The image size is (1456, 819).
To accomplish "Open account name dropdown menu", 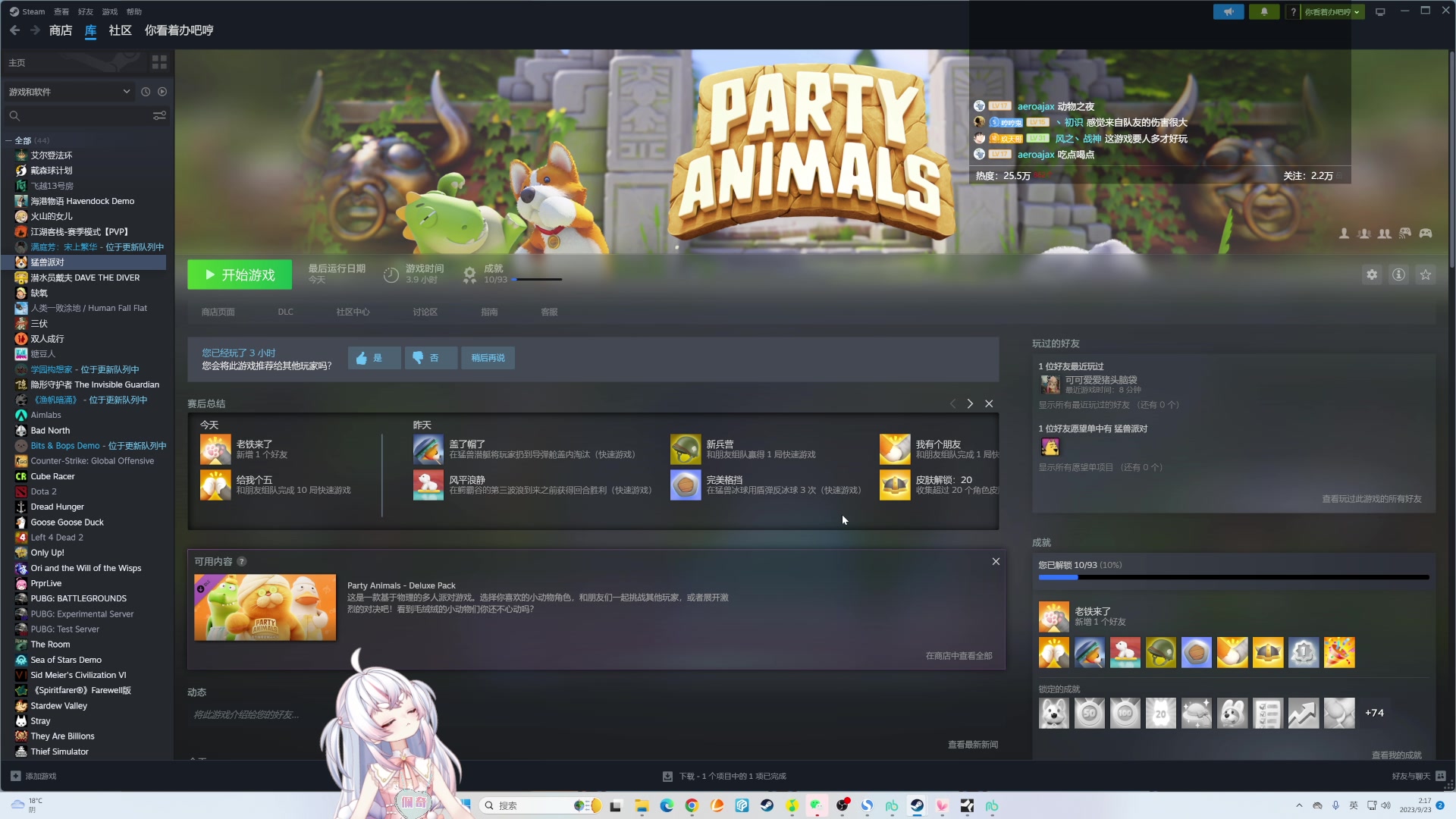I will click(x=1332, y=12).
